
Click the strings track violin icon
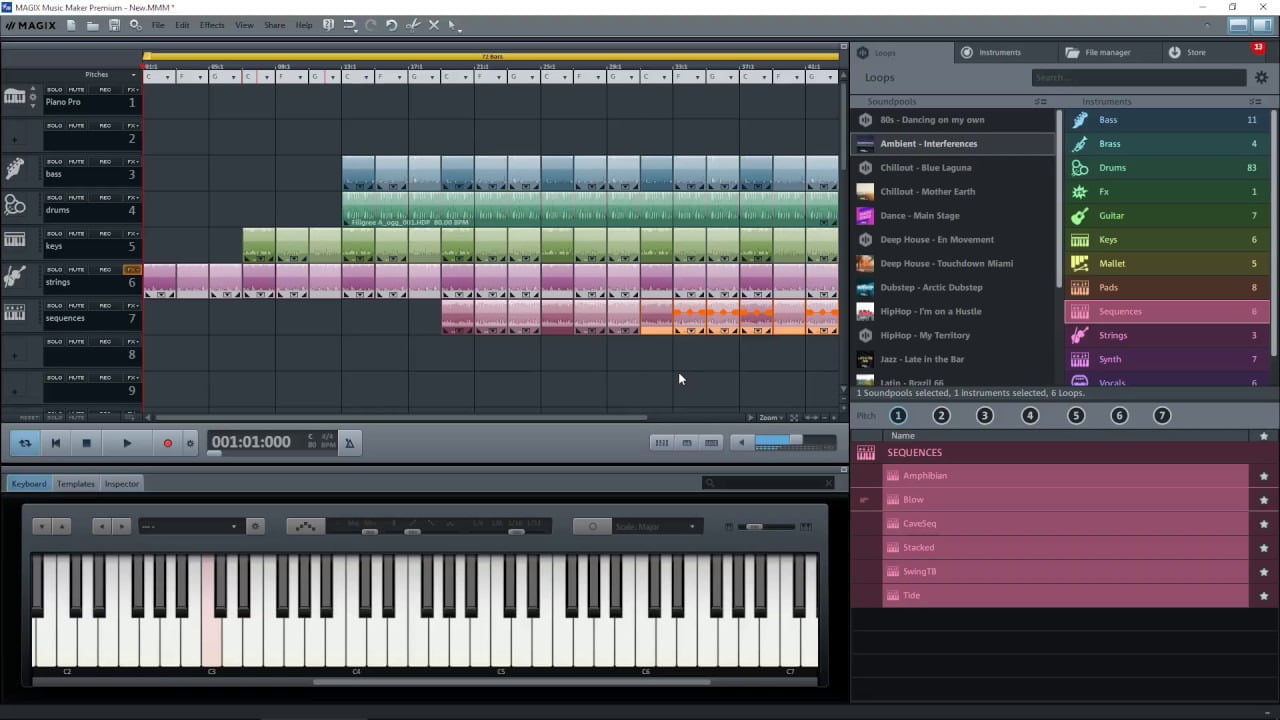pos(14,276)
